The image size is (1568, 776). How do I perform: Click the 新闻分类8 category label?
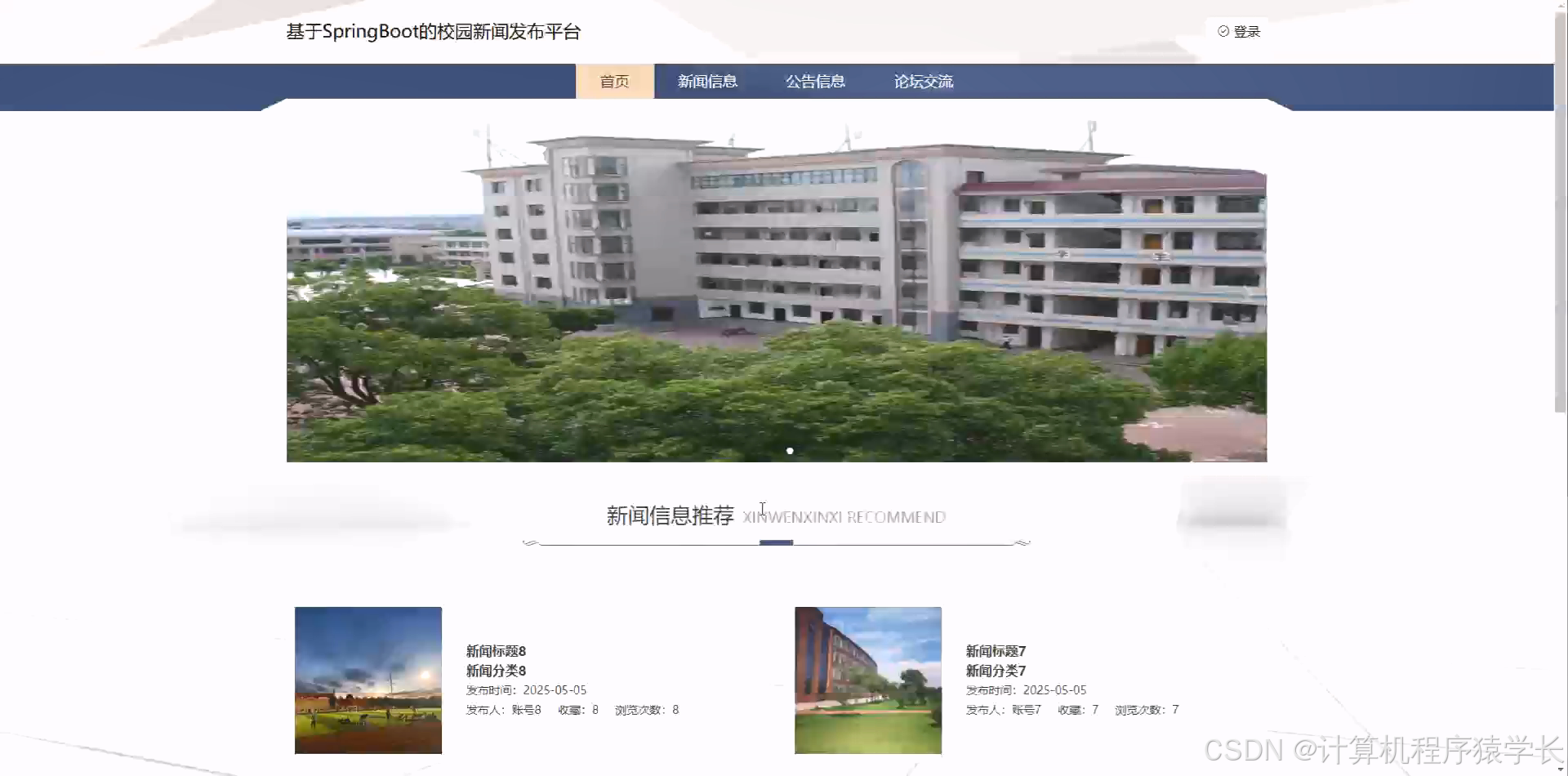coord(495,671)
